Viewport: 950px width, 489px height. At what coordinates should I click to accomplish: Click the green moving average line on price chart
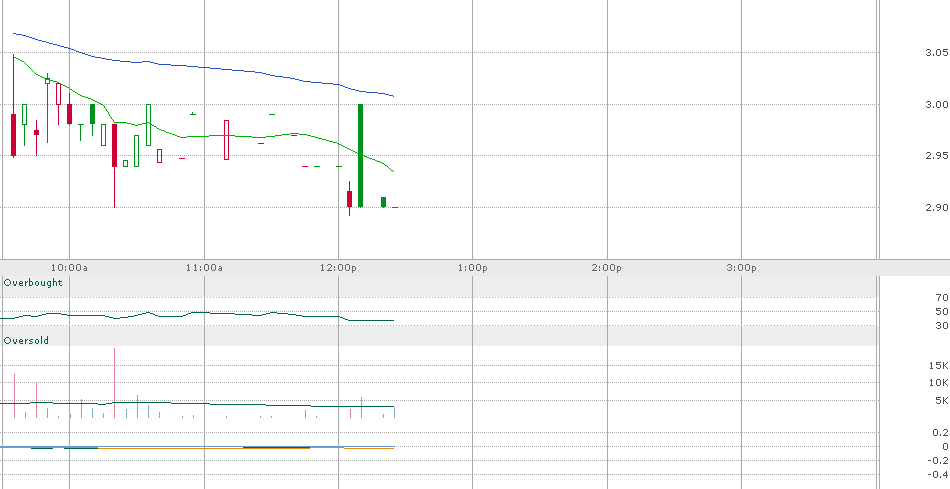(x=204, y=136)
